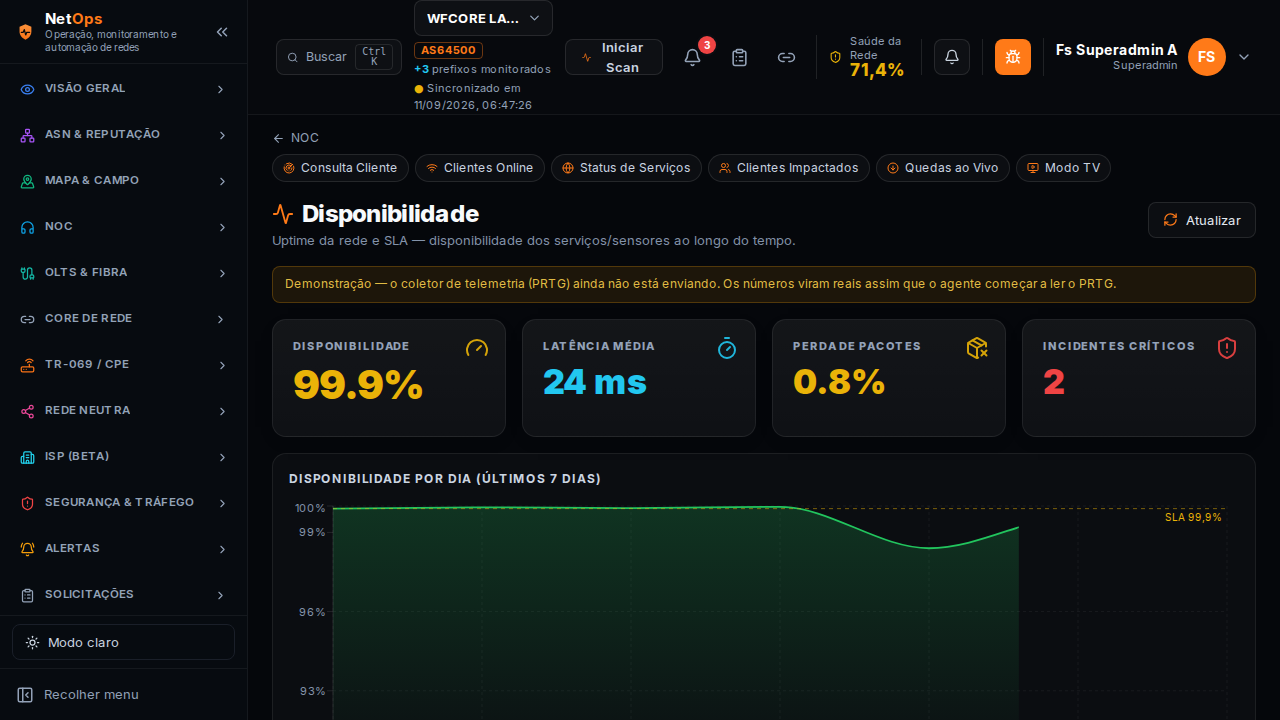Click the Saúde da Rede 71,4% indicator
The height and width of the screenshot is (720, 1280).
coord(867,57)
